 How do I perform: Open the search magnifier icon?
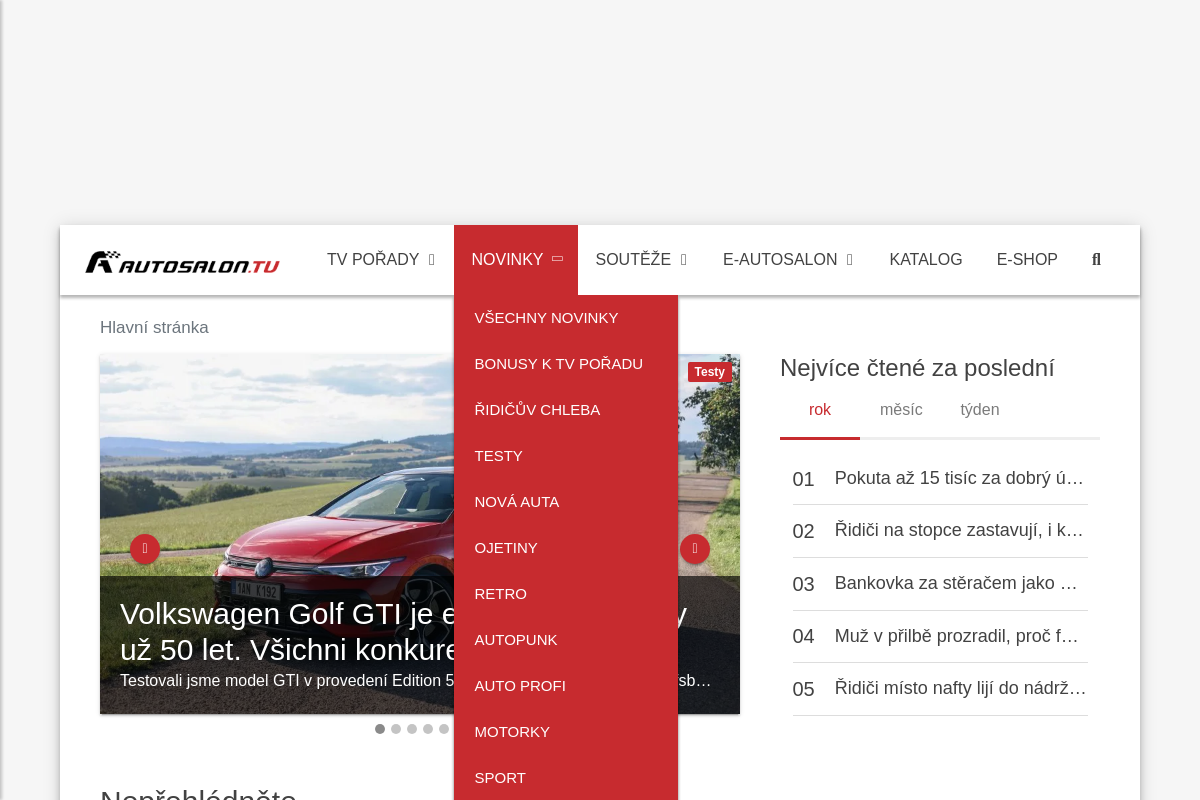click(1096, 260)
